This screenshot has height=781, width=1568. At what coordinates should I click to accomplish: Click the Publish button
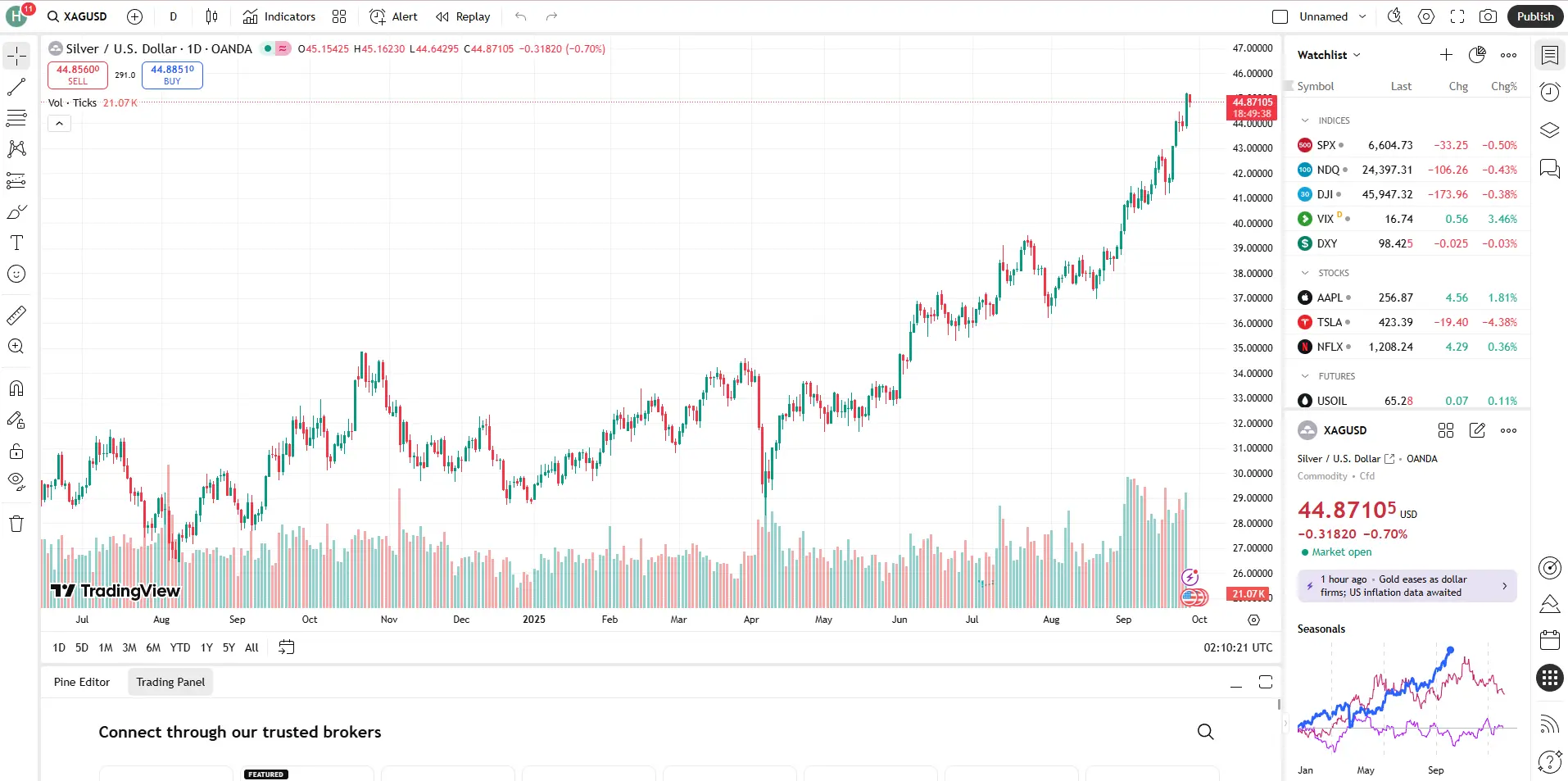[x=1534, y=16]
